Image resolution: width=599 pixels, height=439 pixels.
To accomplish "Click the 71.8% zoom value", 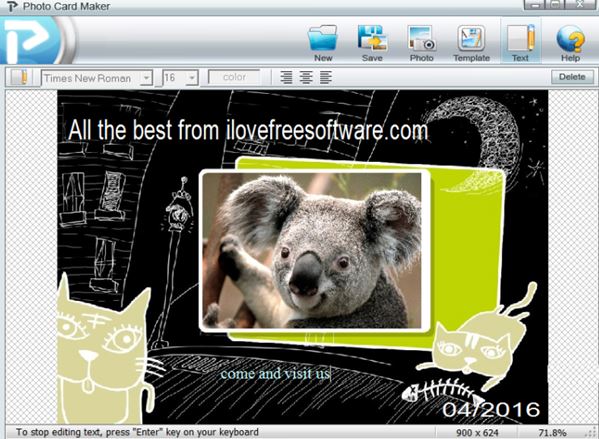I will [552, 433].
